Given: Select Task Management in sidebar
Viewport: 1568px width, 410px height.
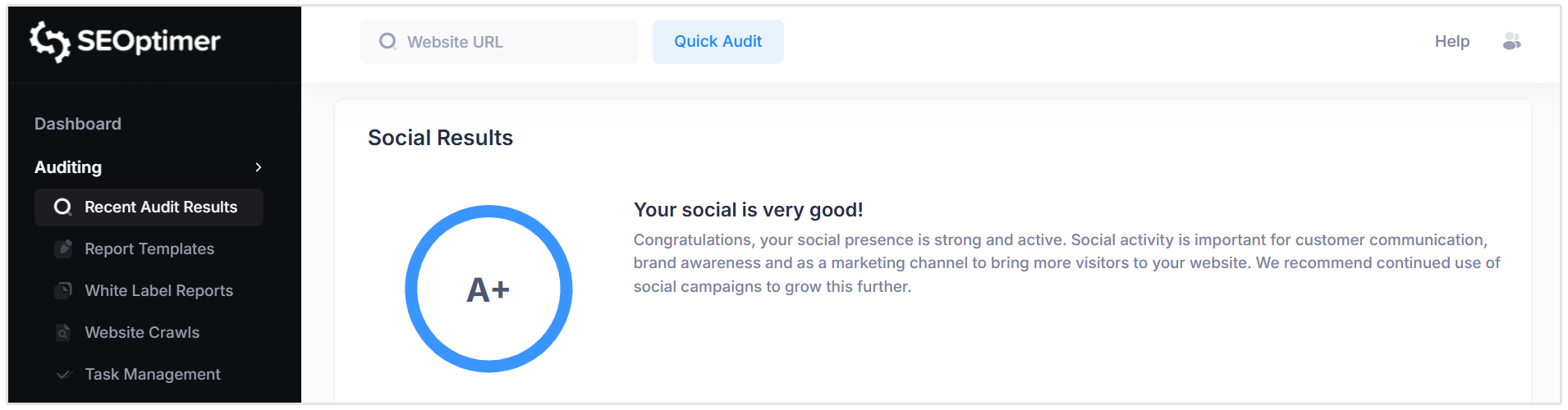Looking at the screenshot, I should 153,375.
